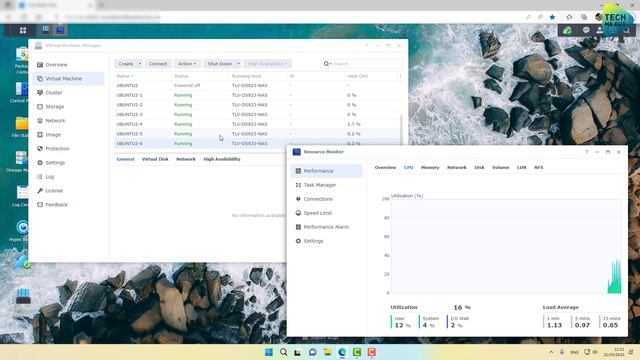Select Performance in Resource Monitor sidebar
Image resolution: width=640 pixels, height=360 pixels.
tap(327, 171)
